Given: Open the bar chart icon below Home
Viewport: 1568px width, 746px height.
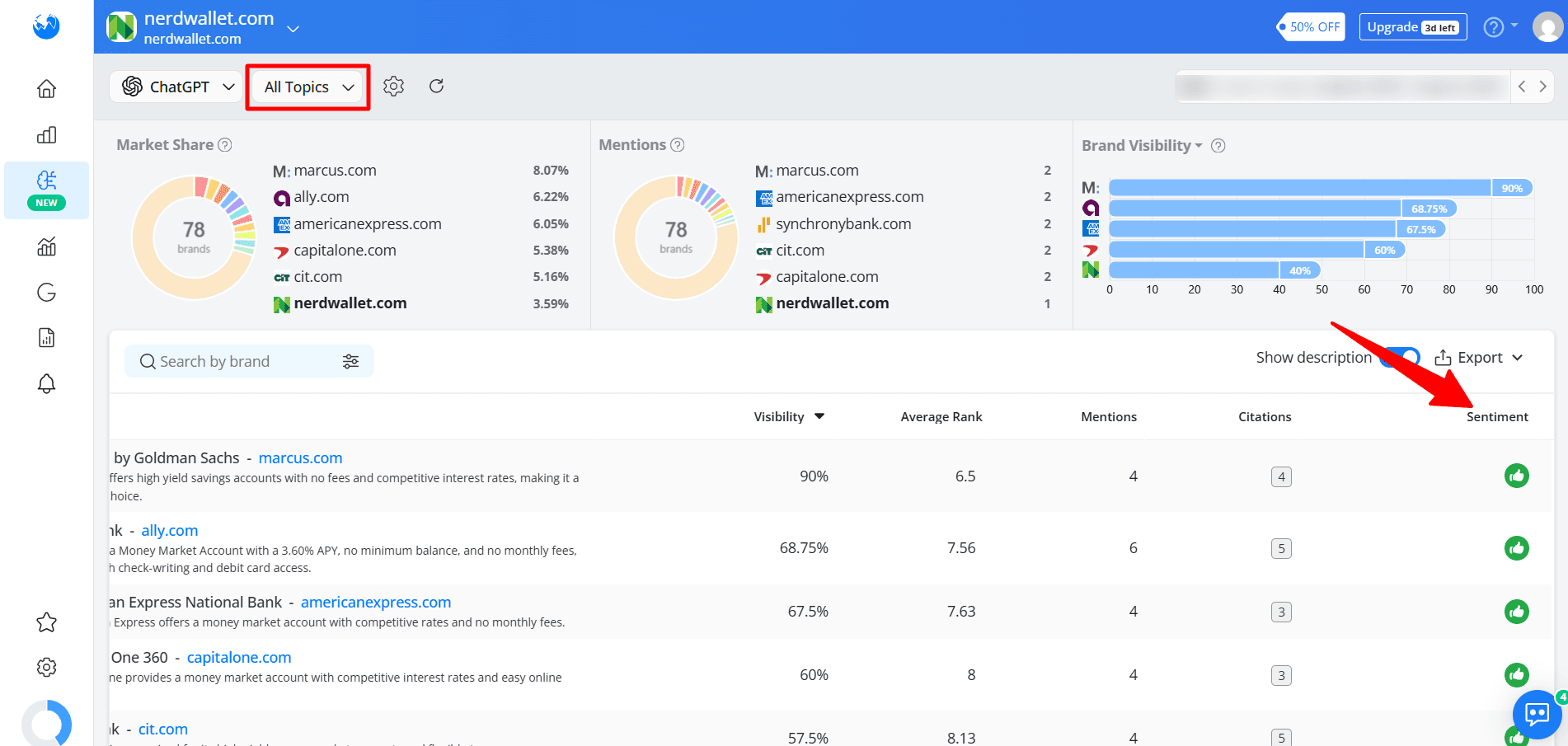Looking at the screenshot, I should tap(46, 135).
